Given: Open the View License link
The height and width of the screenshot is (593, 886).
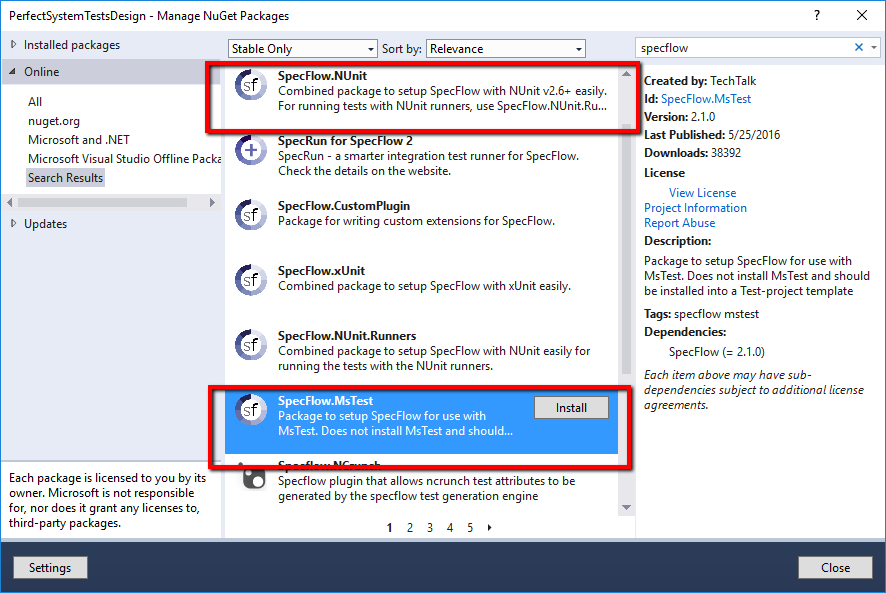Looking at the screenshot, I should pyautogui.click(x=702, y=192).
